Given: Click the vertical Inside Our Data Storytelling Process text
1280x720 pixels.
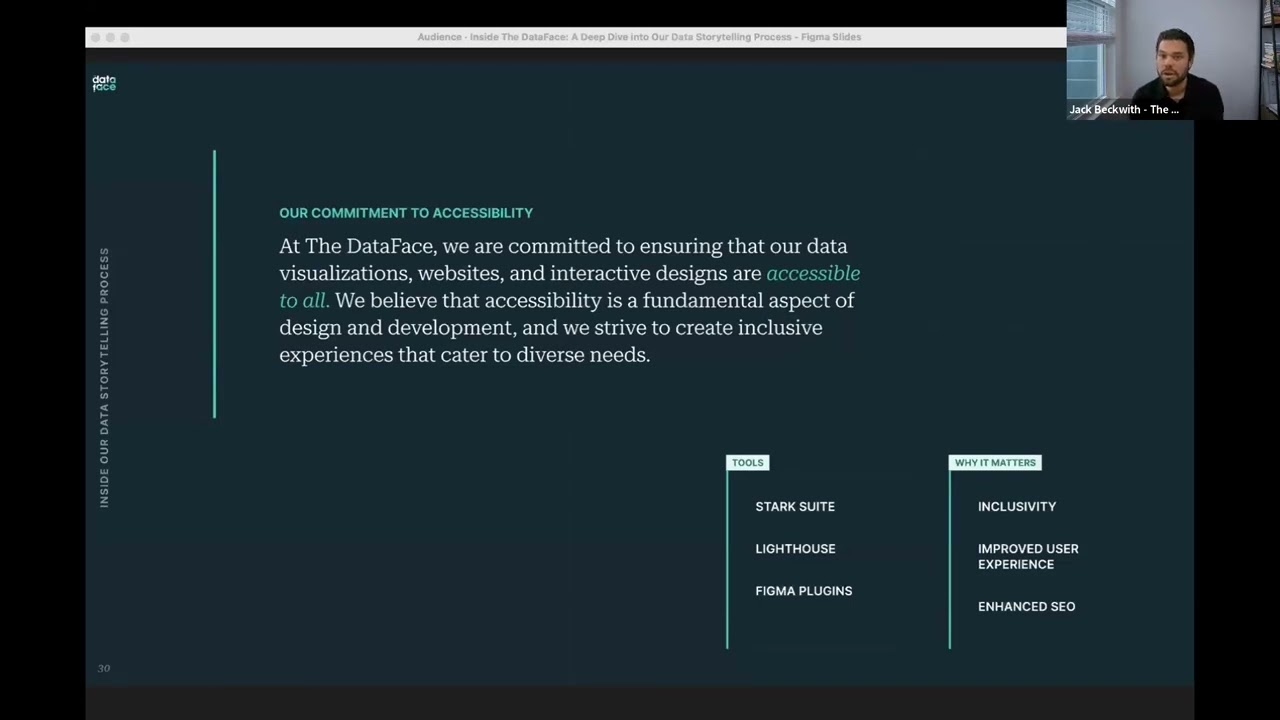Looking at the screenshot, I should pos(104,377).
